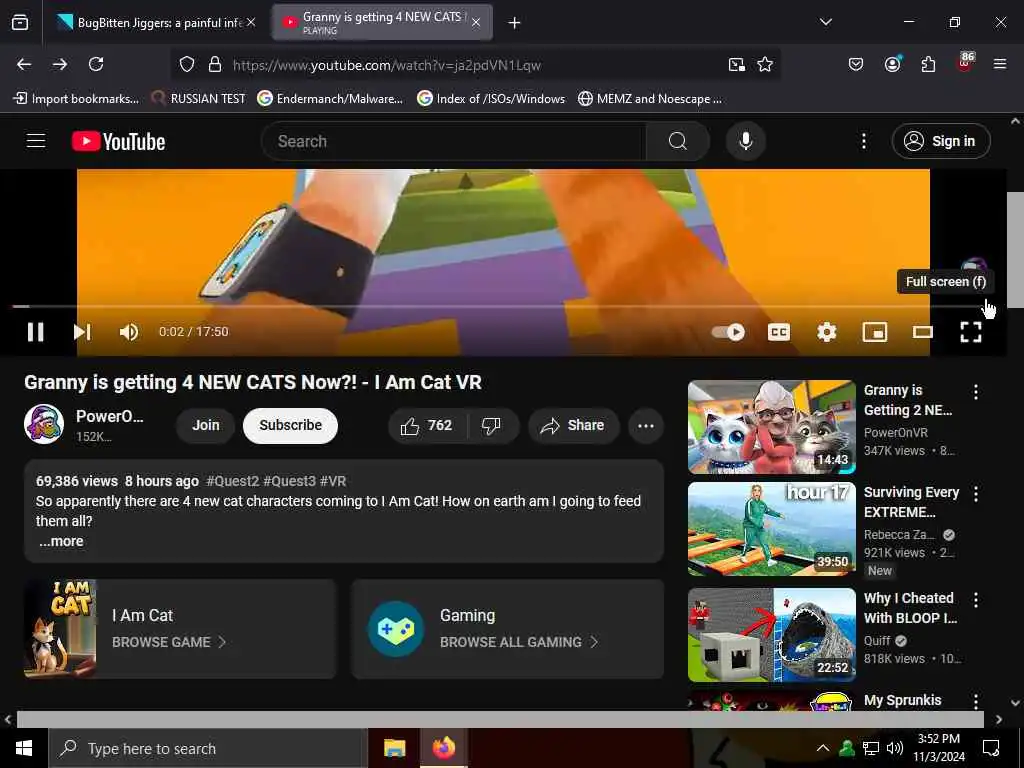Open YouTube settings three-dot menu
The height and width of the screenshot is (768, 1024).
click(x=863, y=141)
